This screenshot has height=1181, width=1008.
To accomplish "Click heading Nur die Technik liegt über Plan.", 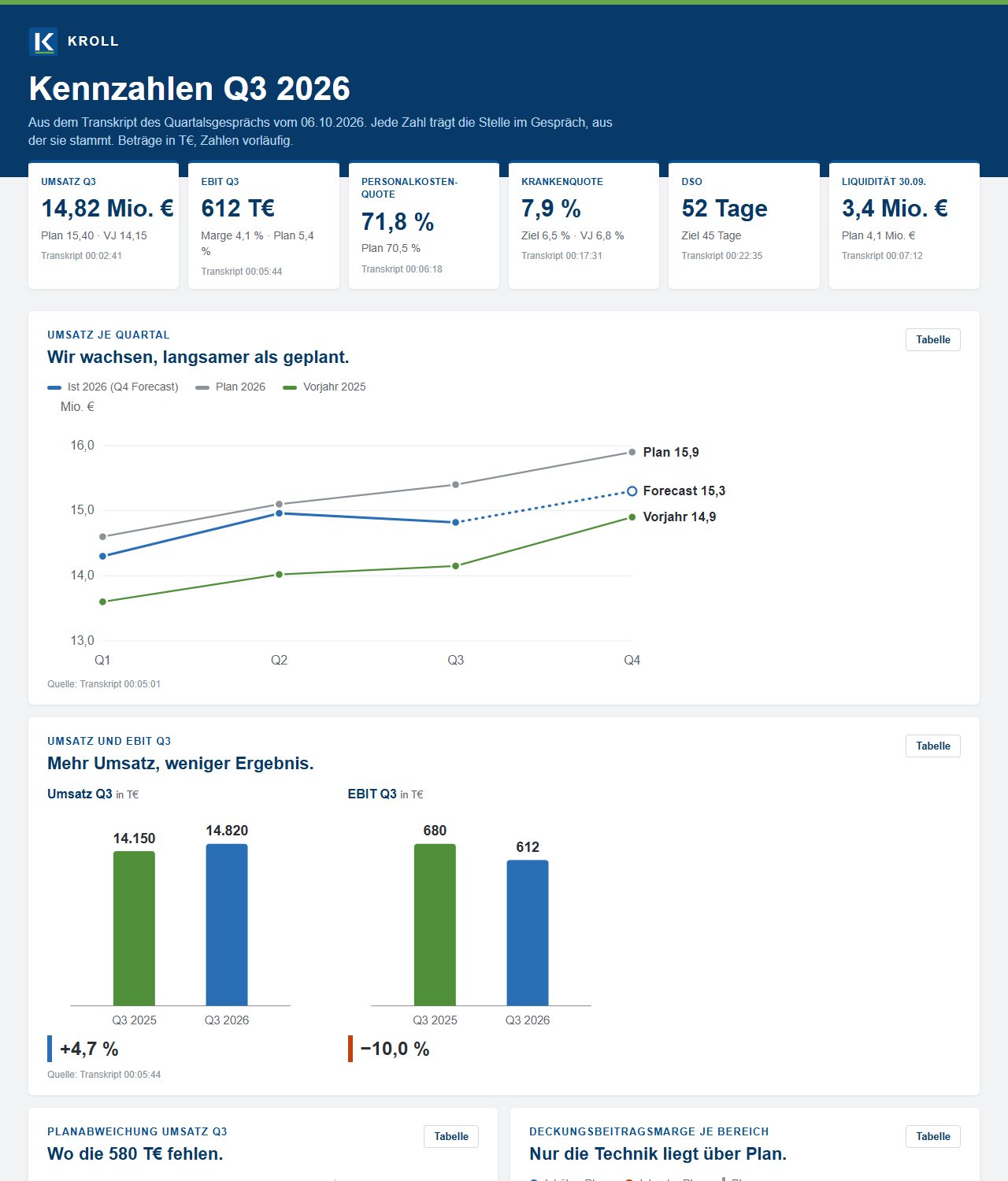I will [658, 1154].
